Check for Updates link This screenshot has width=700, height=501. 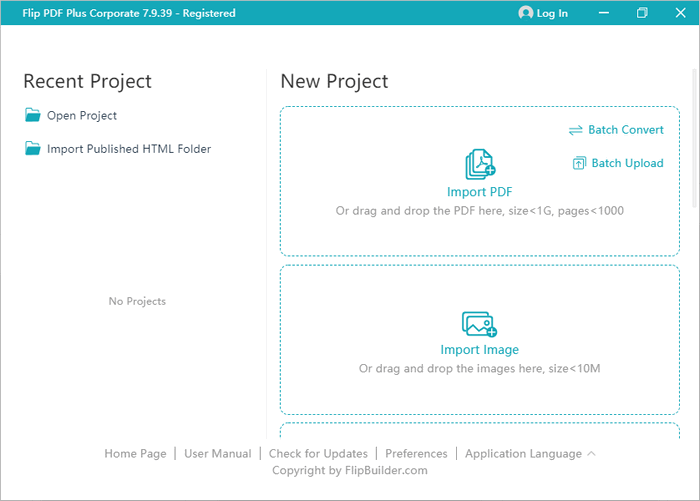click(x=318, y=454)
